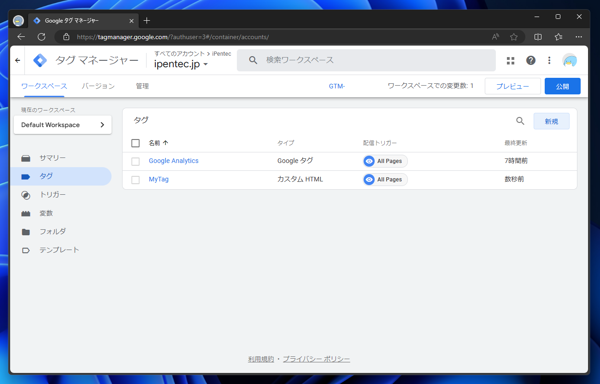This screenshot has height=384, width=600.
Task: Open the three-dot options menu beside help
Action: click(x=549, y=60)
